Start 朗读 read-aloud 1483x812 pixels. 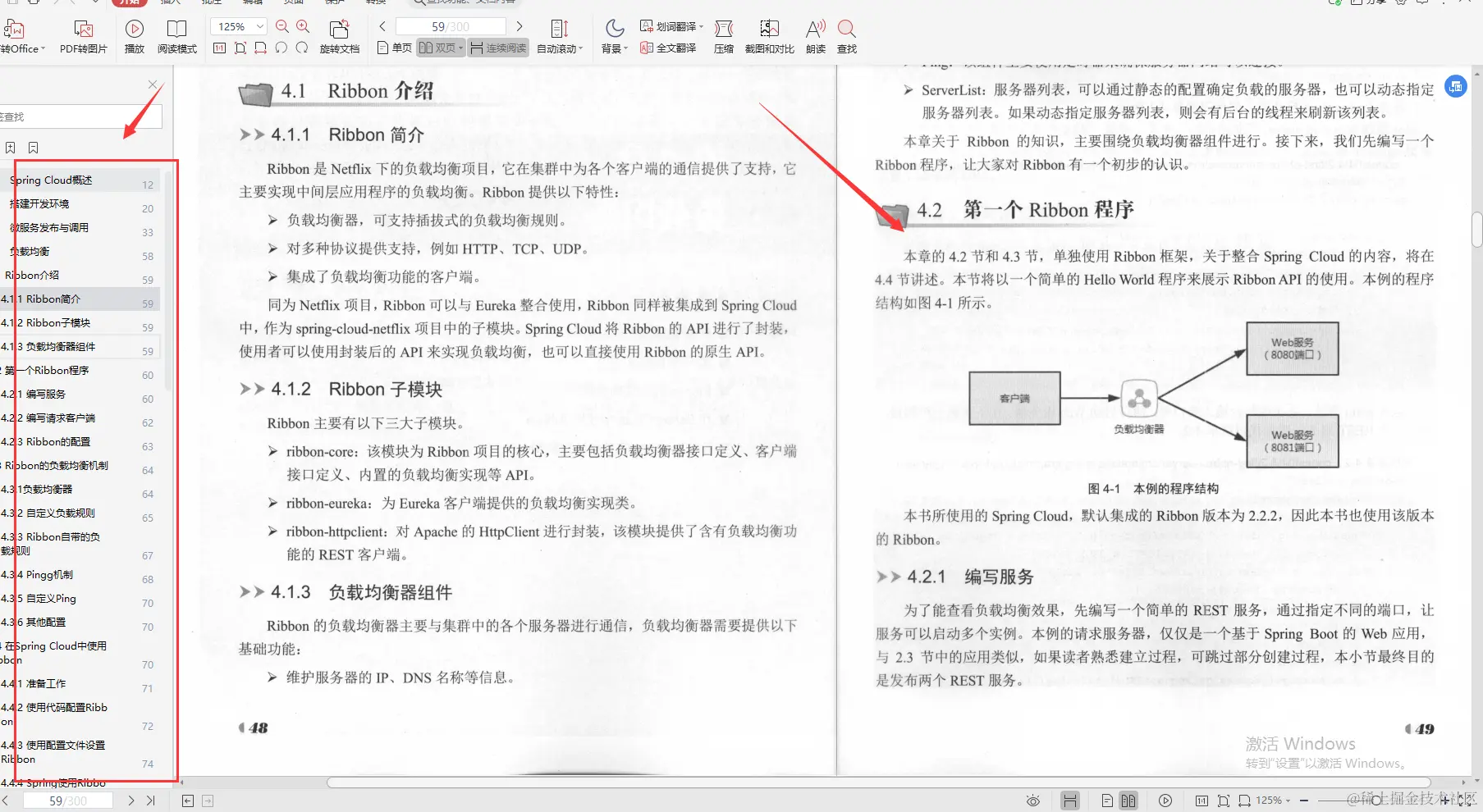pos(814,34)
